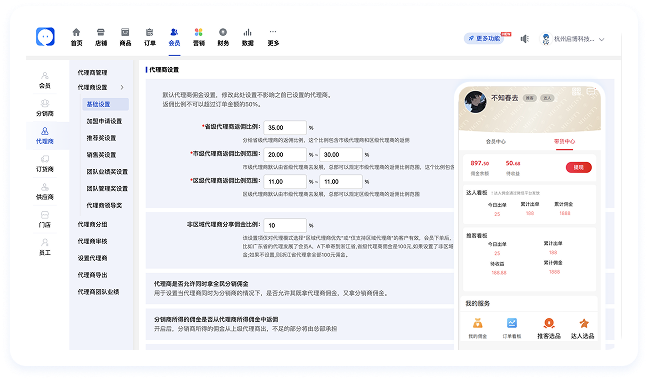Click the speaker sound icon in header
Viewport: 648px width, 380px height.
coord(524,39)
